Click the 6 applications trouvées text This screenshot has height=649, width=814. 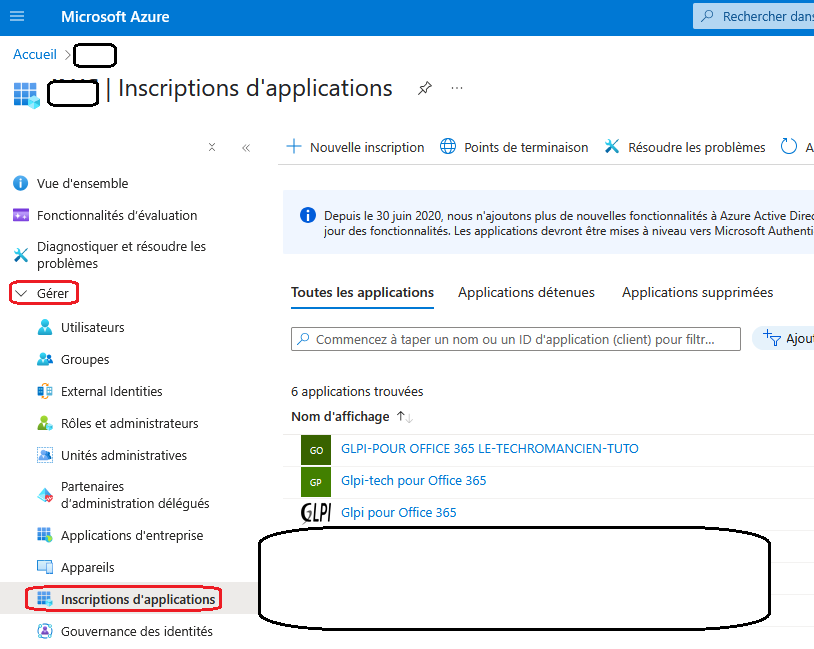tap(357, 391)
